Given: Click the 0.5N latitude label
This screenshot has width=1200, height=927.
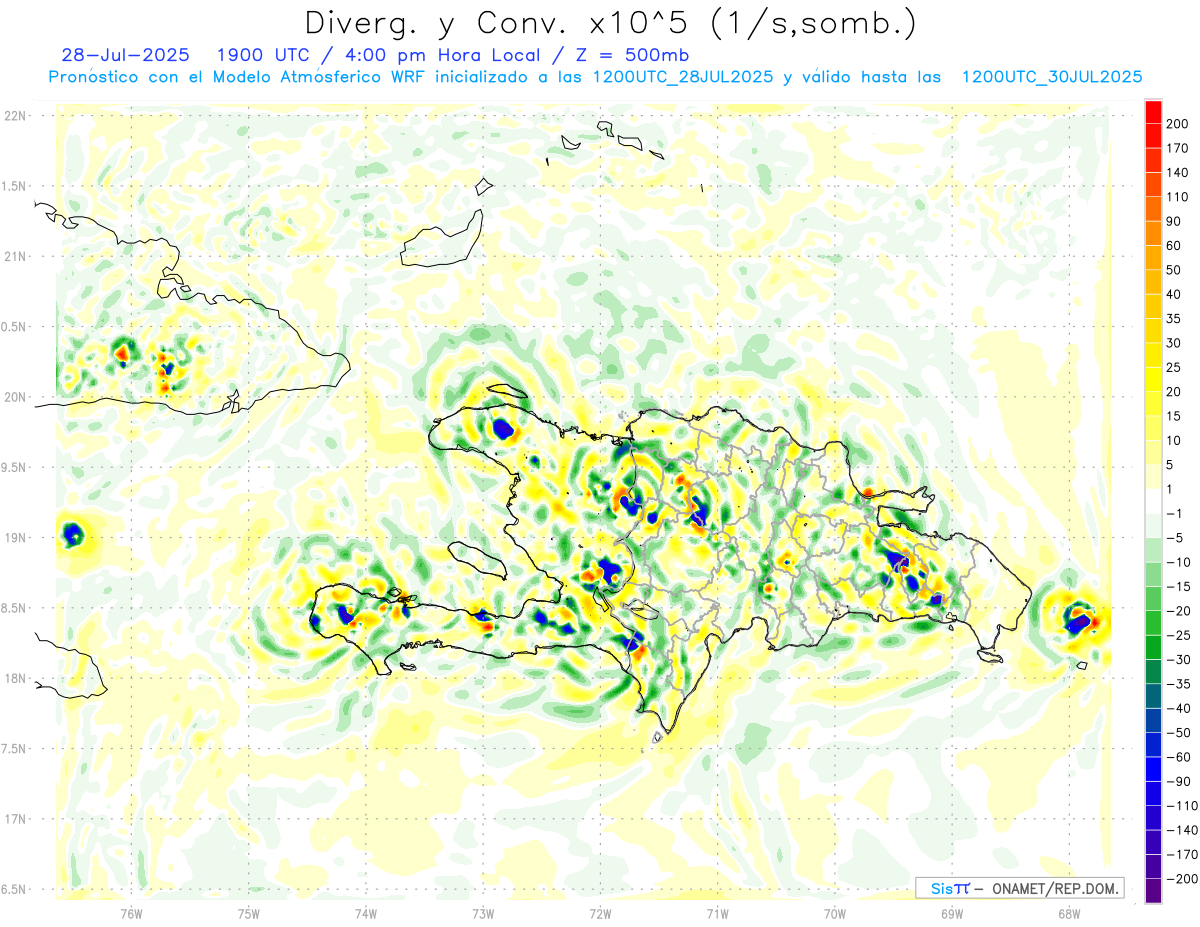Looking at the screenshot, I should coord(15,327).
